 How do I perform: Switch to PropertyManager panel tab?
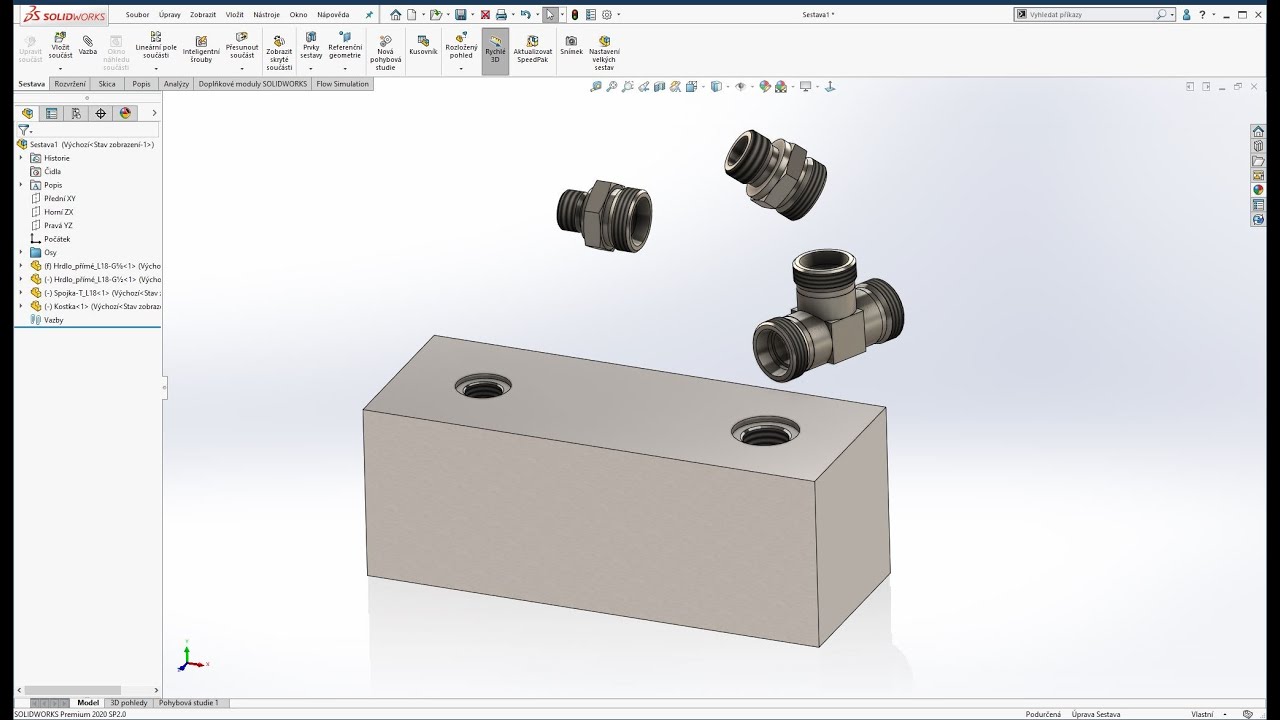[x=52, y=113]
